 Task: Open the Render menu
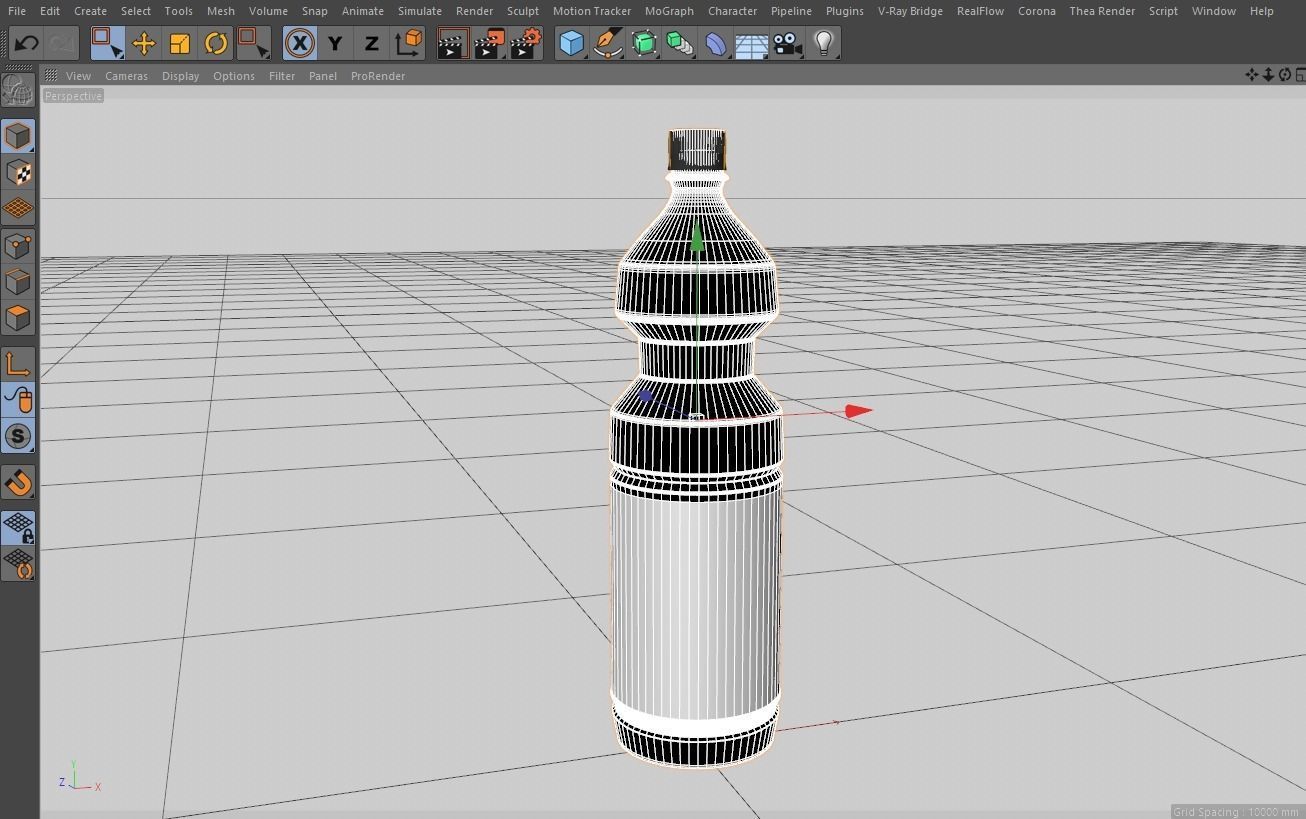475,11
